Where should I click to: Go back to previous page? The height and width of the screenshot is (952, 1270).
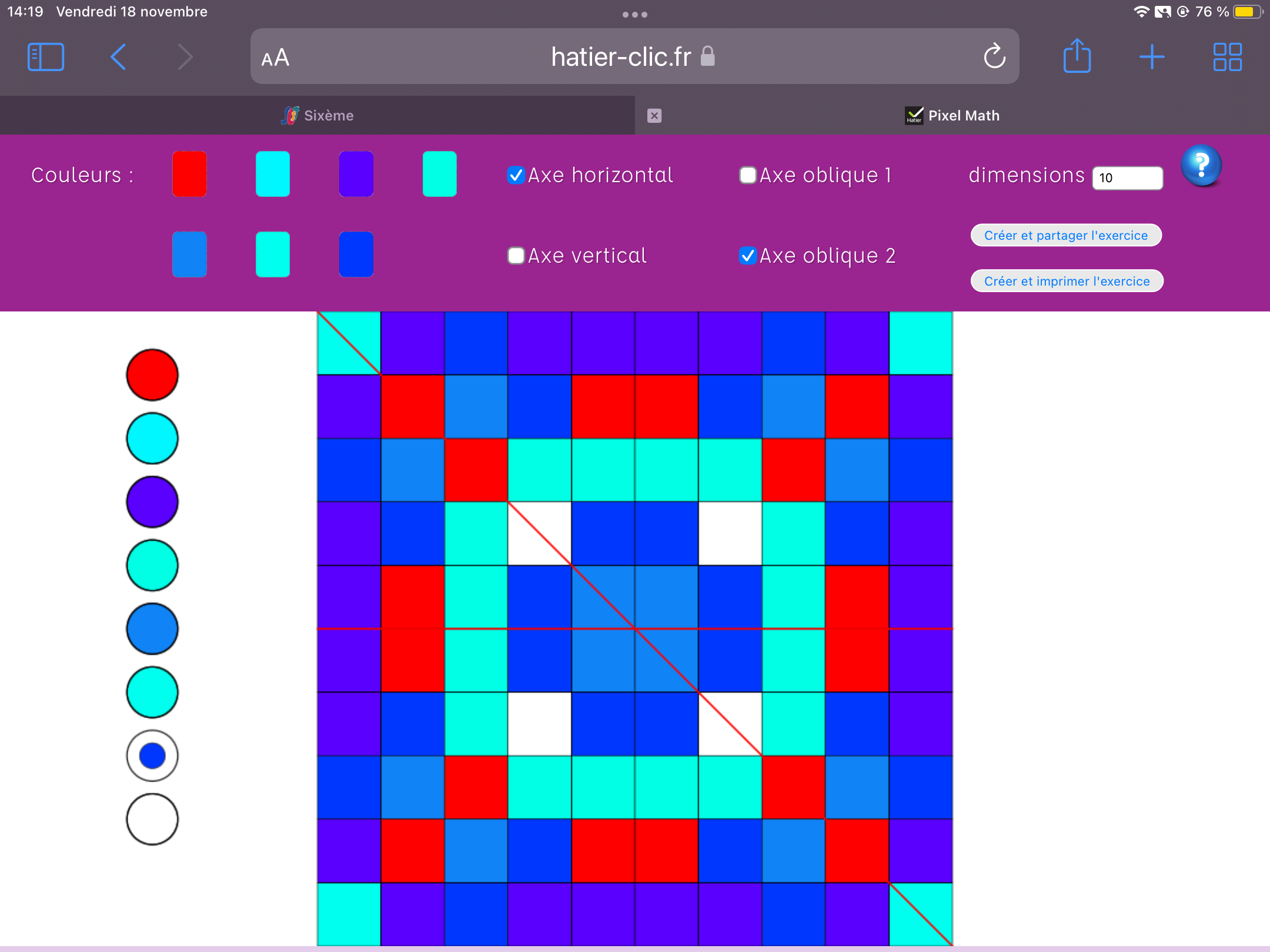118,57
